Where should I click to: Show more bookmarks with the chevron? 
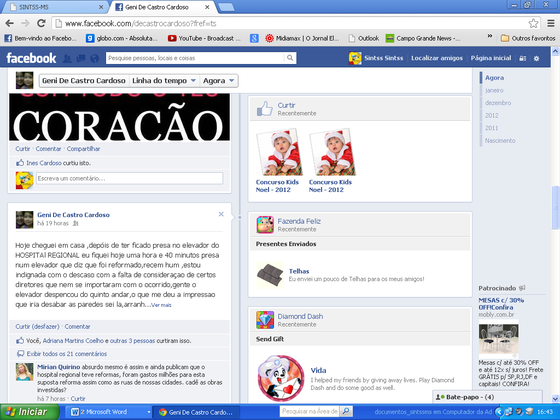[490, 36]
